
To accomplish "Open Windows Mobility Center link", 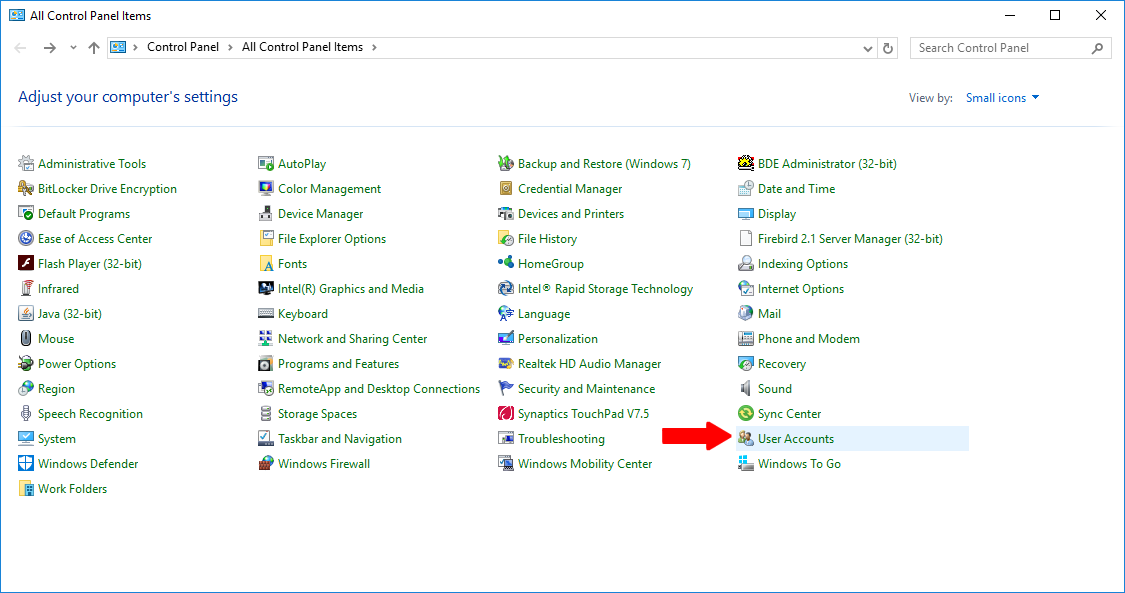I will (585, 464).
